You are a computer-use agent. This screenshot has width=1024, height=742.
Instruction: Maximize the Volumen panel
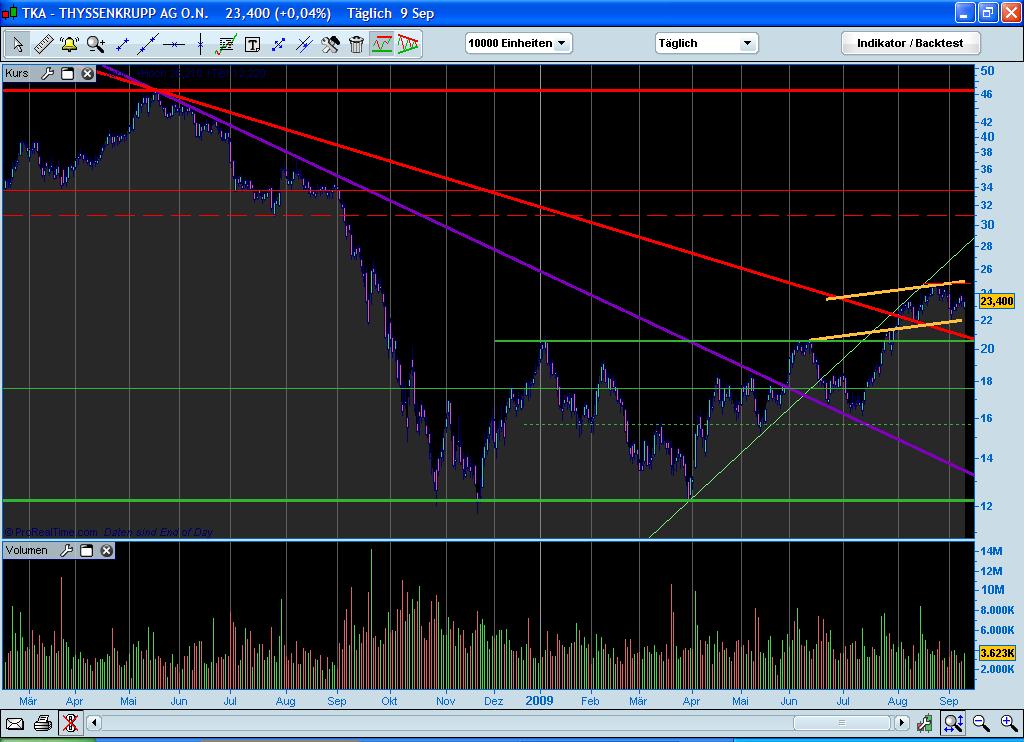(x=86, y=551)
